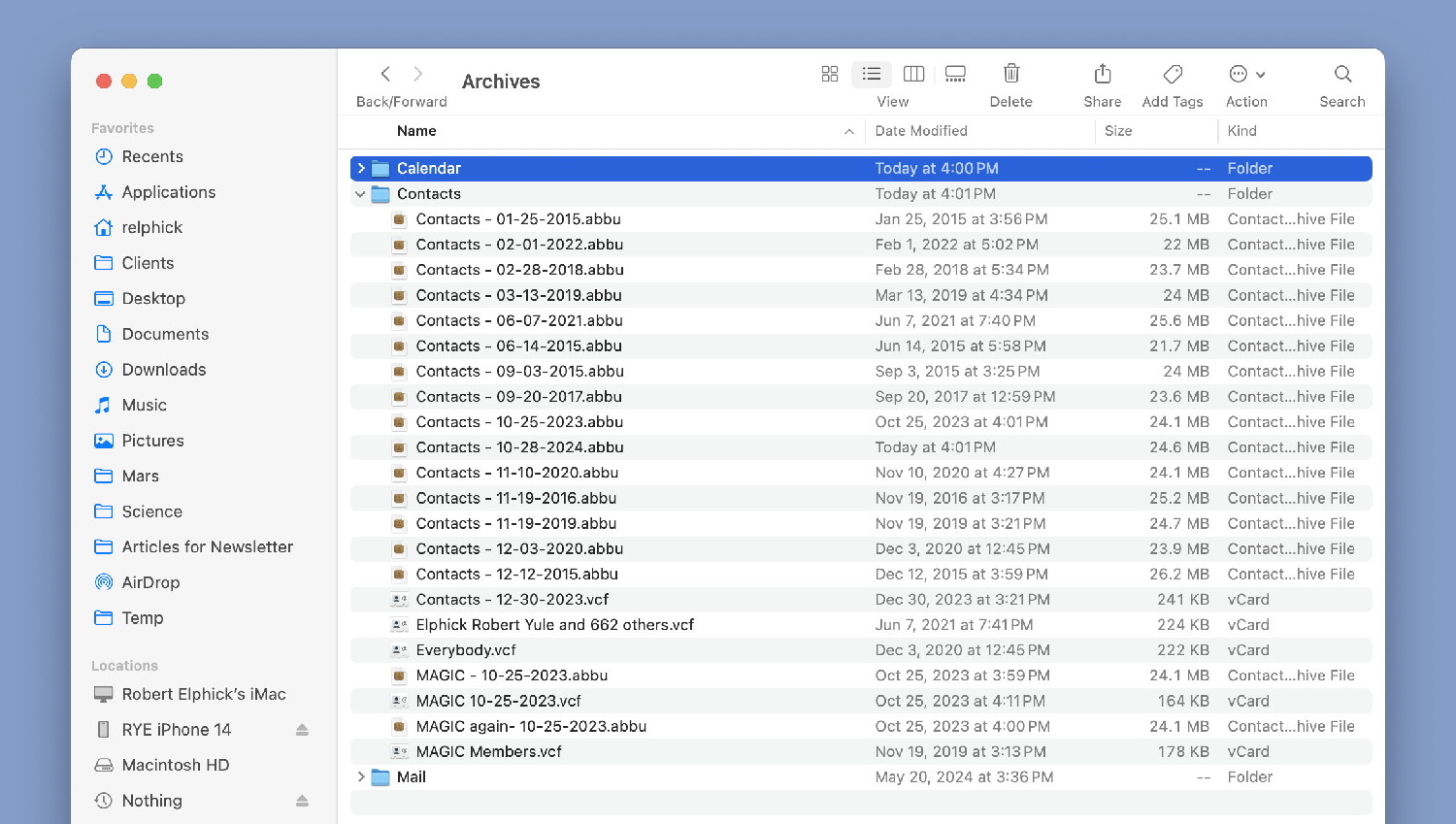Viewport: 1456px width, 824px height.
Task: Switch to list view in toolbar
Action: click(872, 74)
